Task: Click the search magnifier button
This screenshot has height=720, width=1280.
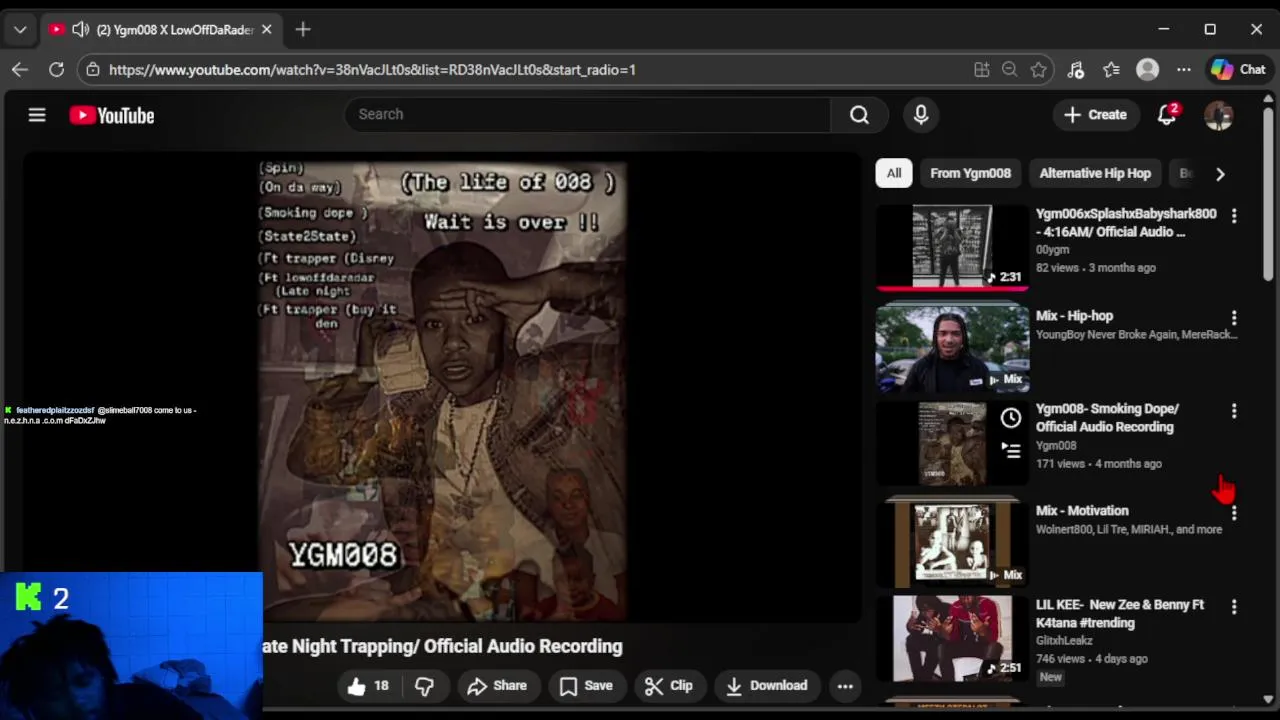Action: point(859,115)
